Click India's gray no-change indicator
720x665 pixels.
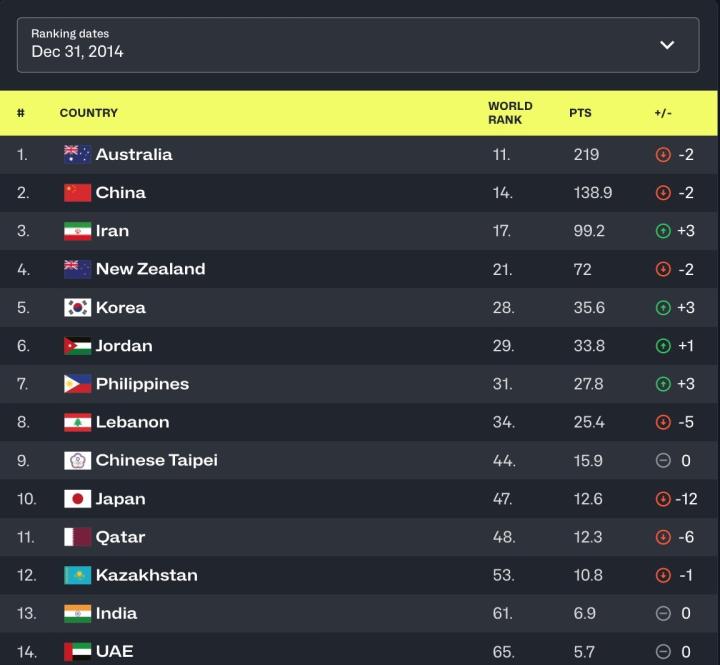click(662, 613)
